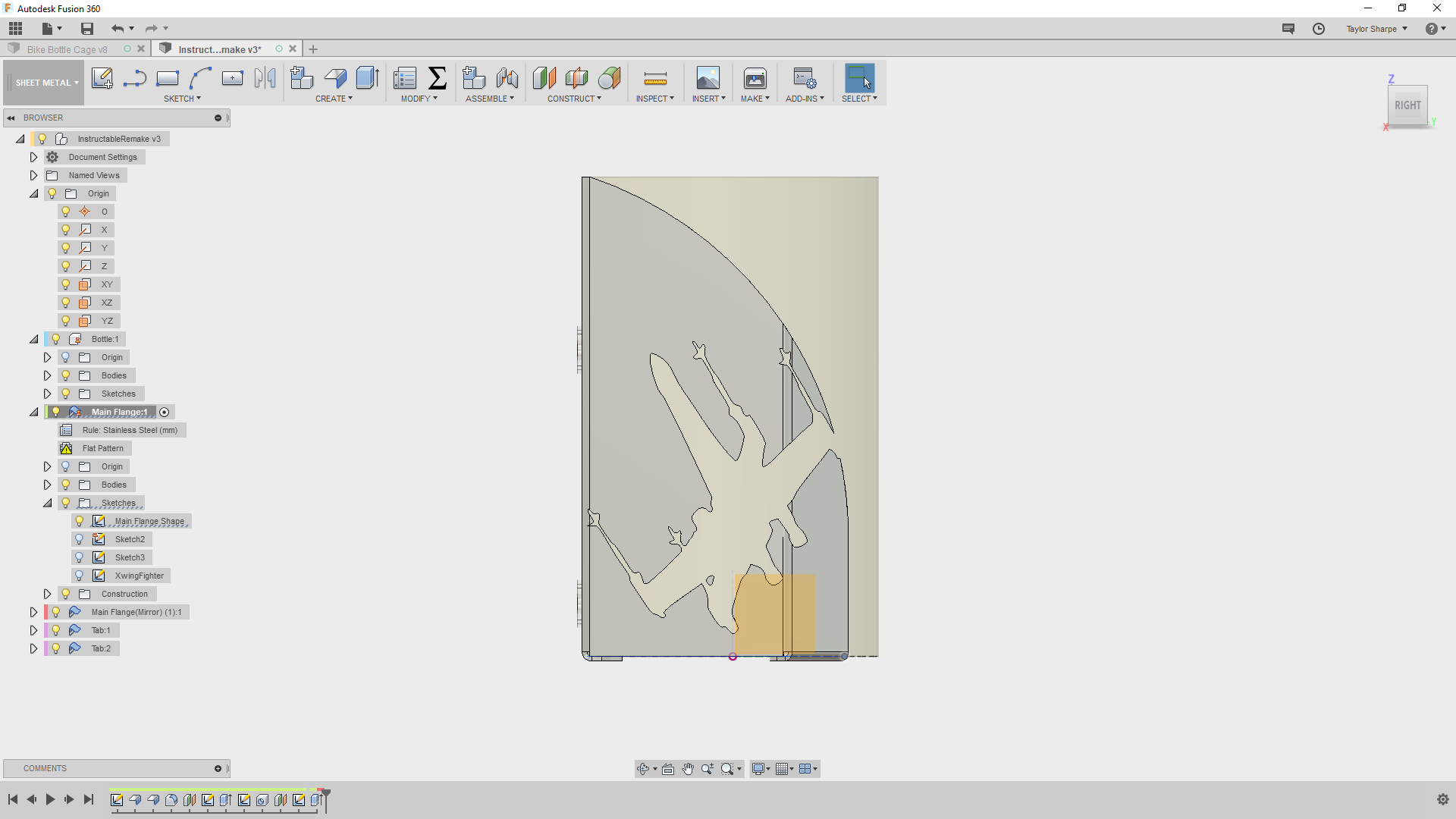This screenshot has width=1456, height=819.
Task: Open the CONSTRUCT menu
Action: pos(574,99)
